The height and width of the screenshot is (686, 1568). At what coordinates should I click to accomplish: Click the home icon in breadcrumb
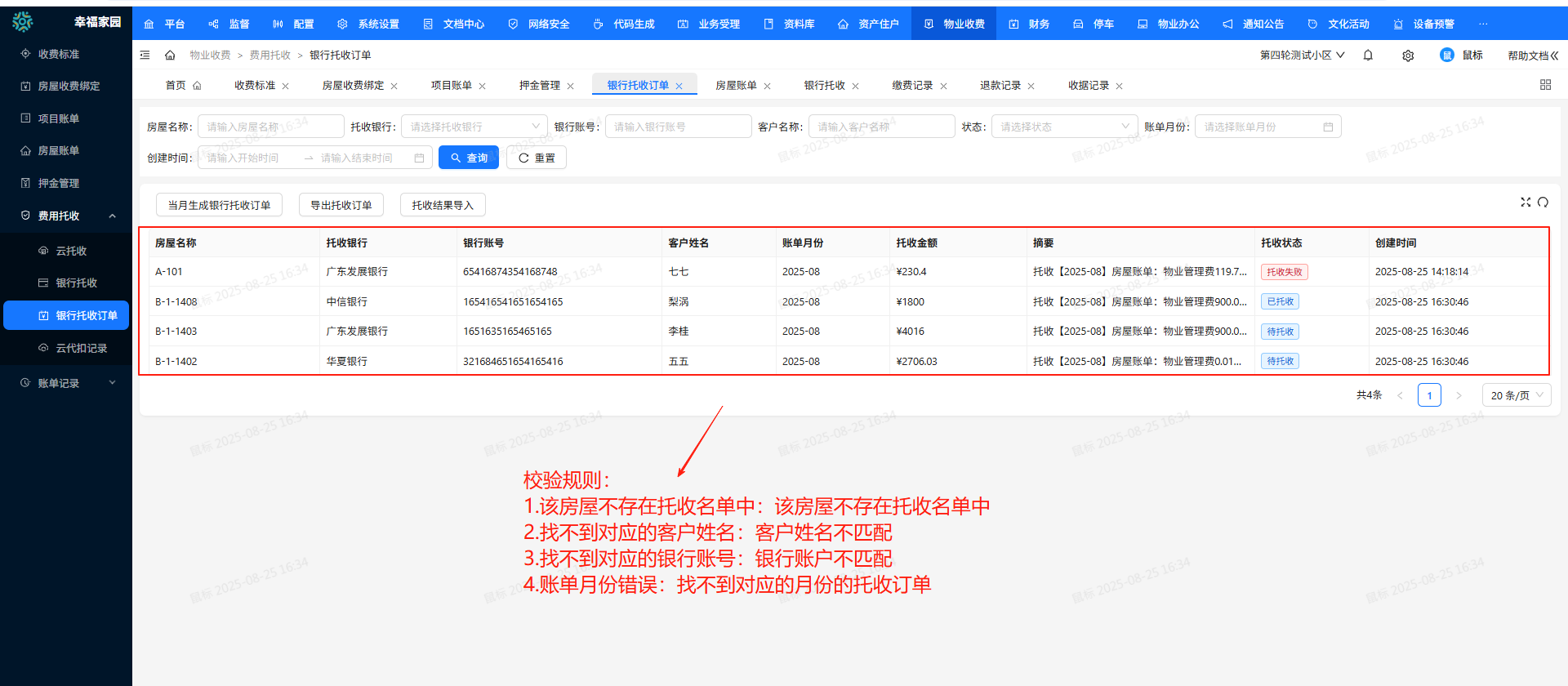[x=170, y=56]
